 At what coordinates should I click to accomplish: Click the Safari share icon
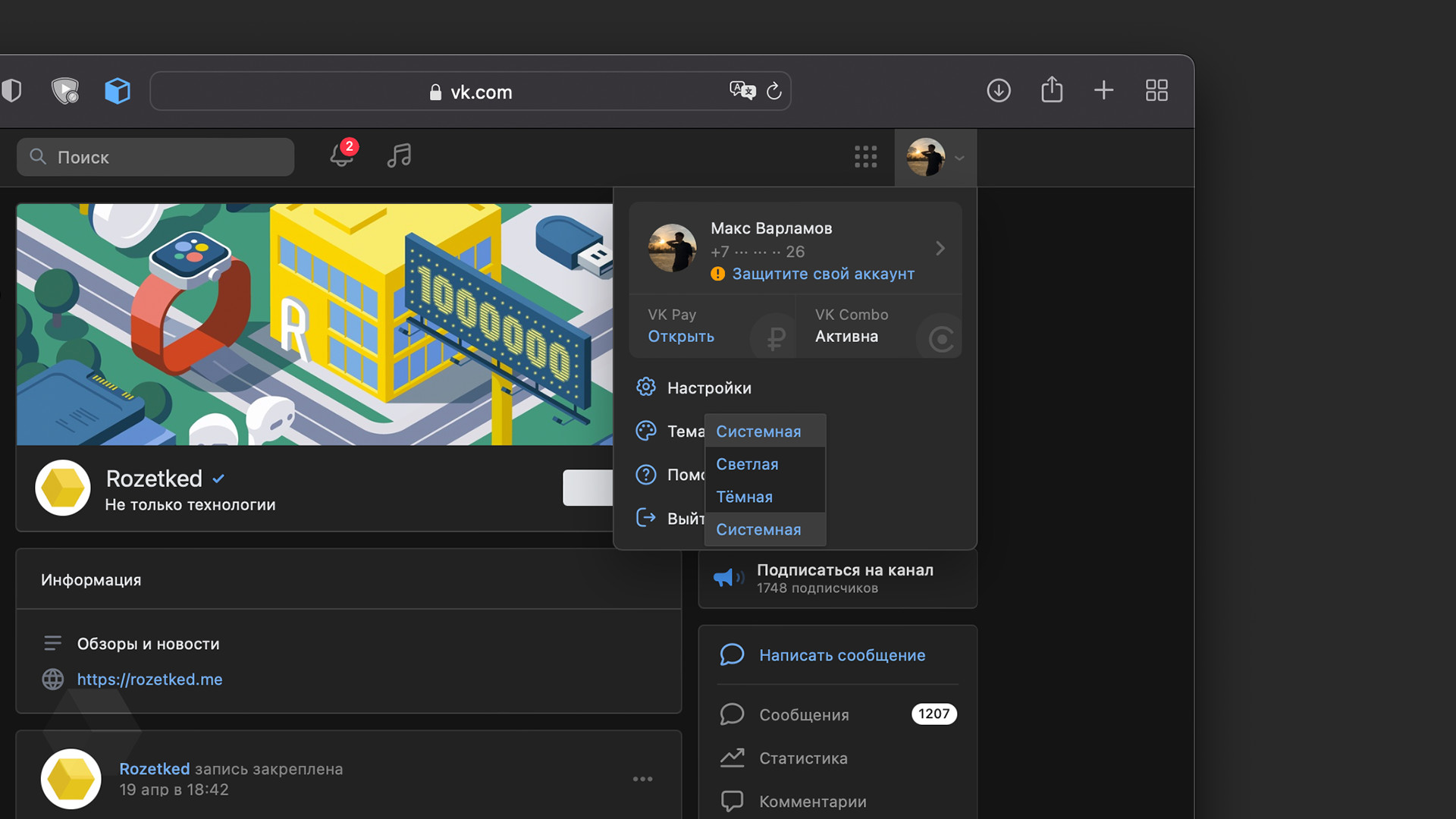1052,89
